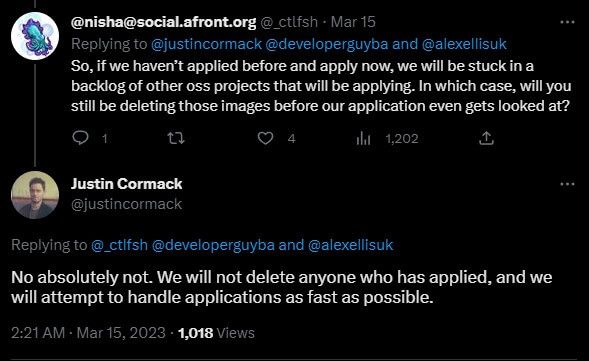This screenshot has height=361, width=589.
Task: Open the Mar 15 timestamp on nisha's tweet
Action: tap(353, 22)
